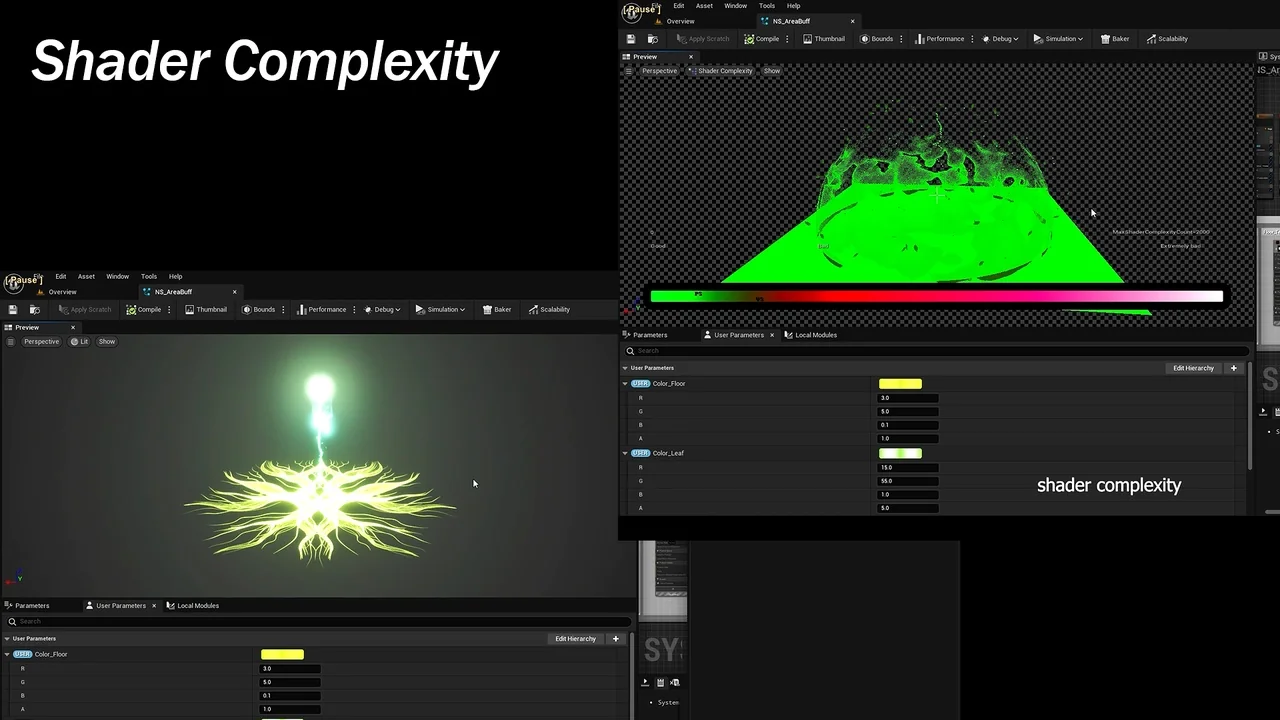Click the Compile button in the upper-right editor
Image resolution: width=1280 pixels, height=720 pixels.
(x=761, y=39)
